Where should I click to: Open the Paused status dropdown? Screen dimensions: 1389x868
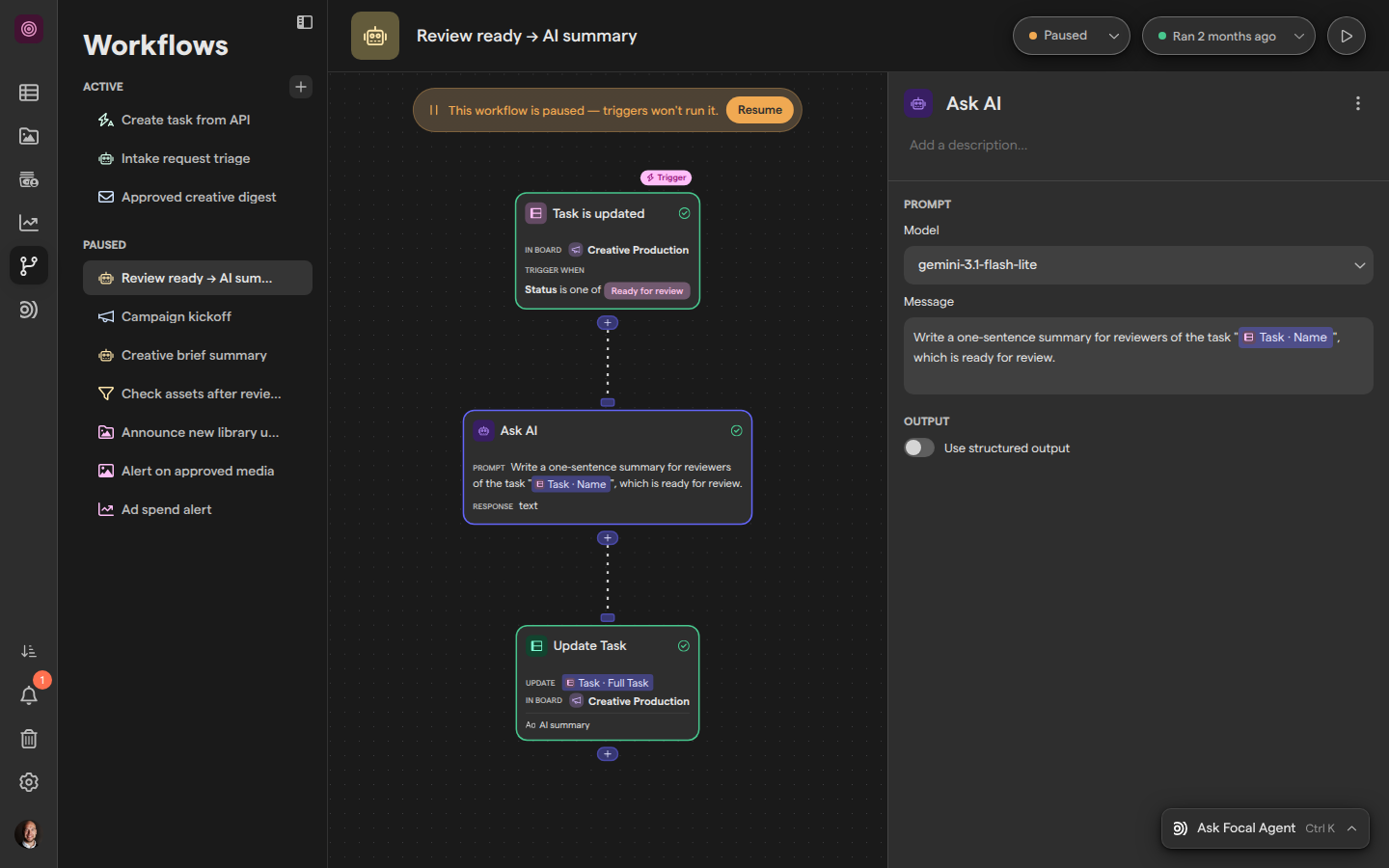point(1072,36)
